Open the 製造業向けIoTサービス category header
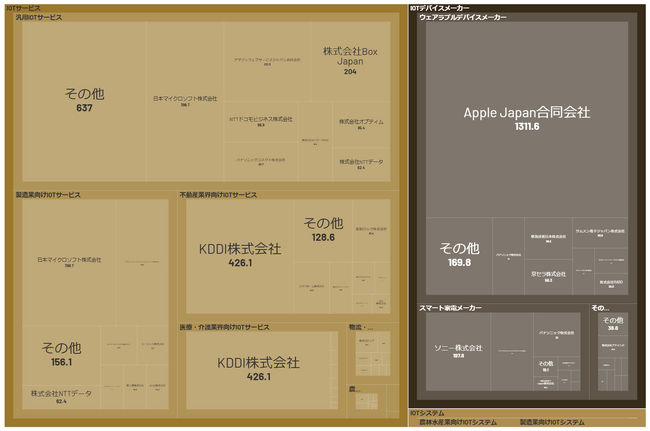The height and width of the screenshot is (431, 650). 48,195
